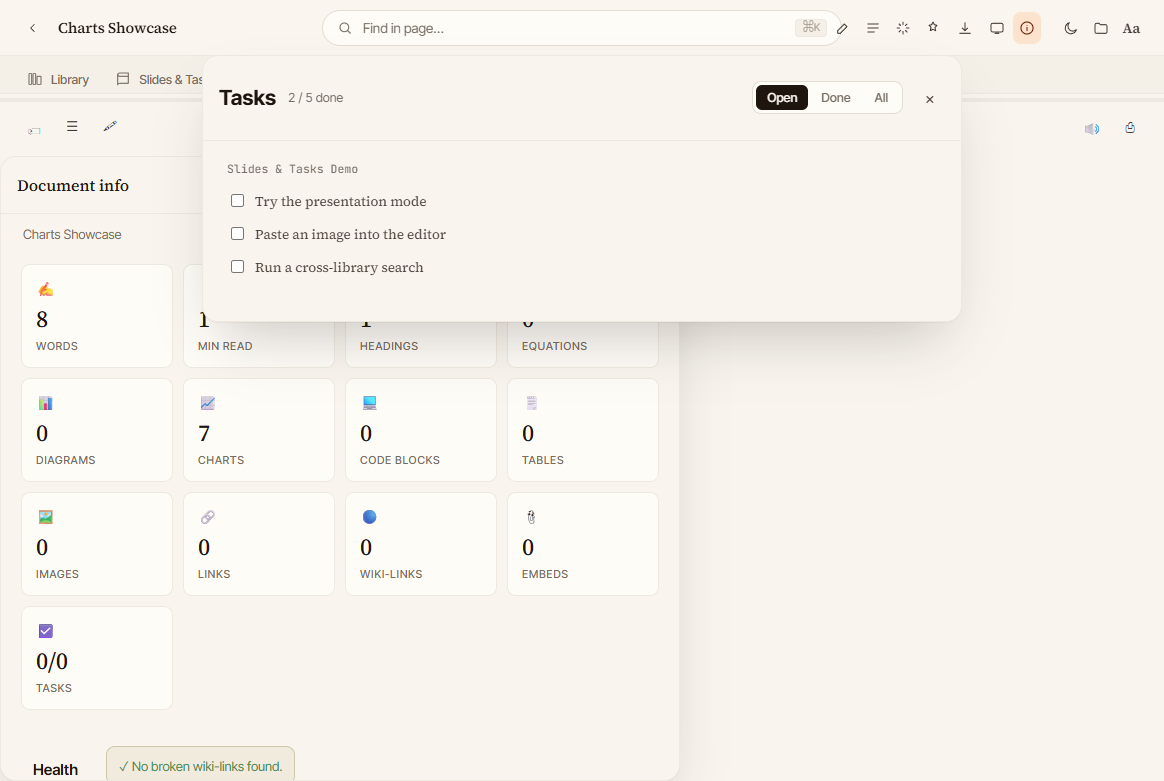Click the pencil edit icon in top toolbar
Screen dimensions: 1164x781
[842, 29]
